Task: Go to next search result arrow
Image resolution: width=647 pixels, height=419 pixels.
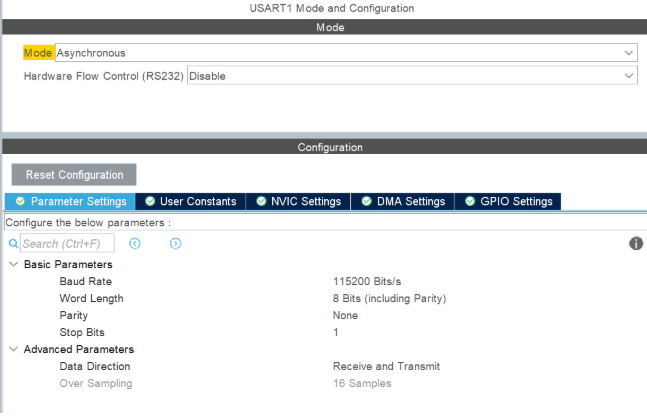Action: point(175,244)
